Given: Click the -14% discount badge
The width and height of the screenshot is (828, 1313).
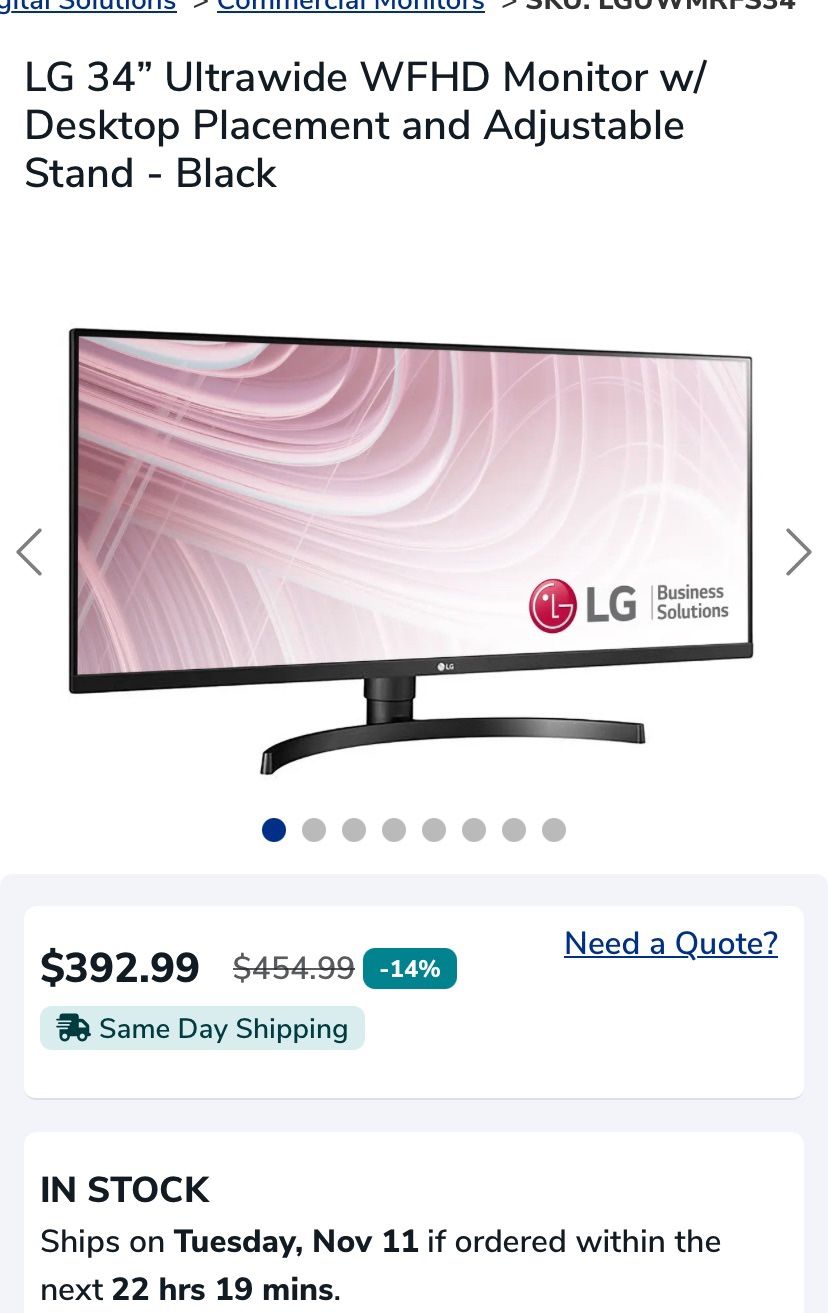Looking at the screenshot, I should coord(410,968).
